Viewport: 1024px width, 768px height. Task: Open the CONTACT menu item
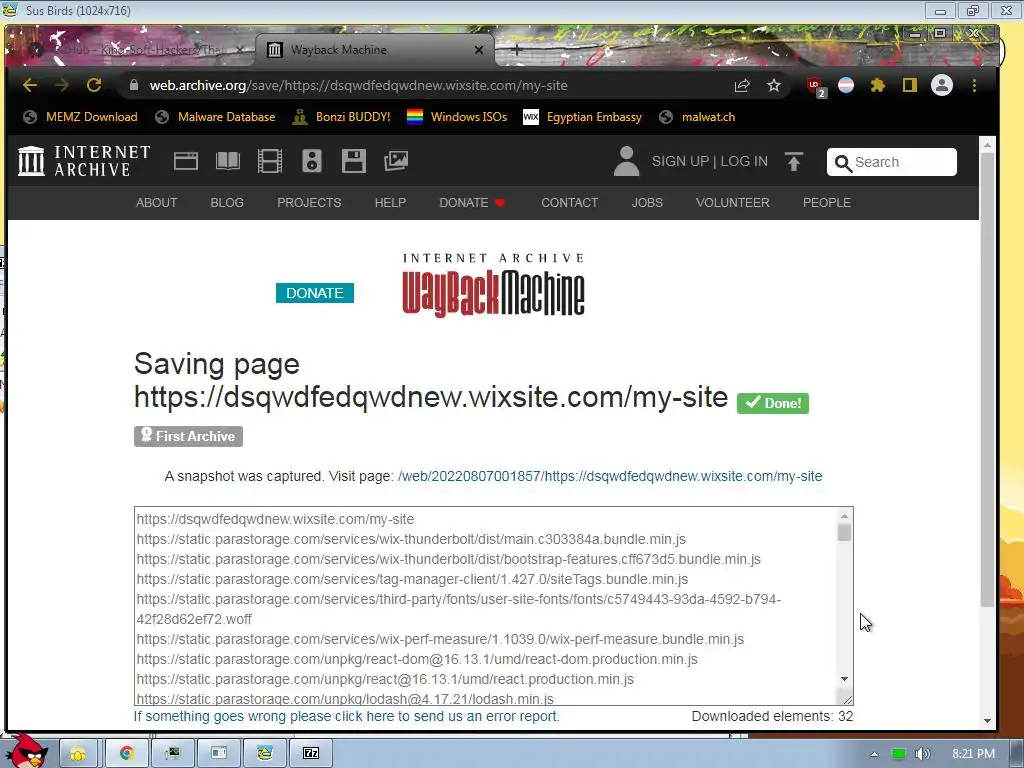point(569,202)
